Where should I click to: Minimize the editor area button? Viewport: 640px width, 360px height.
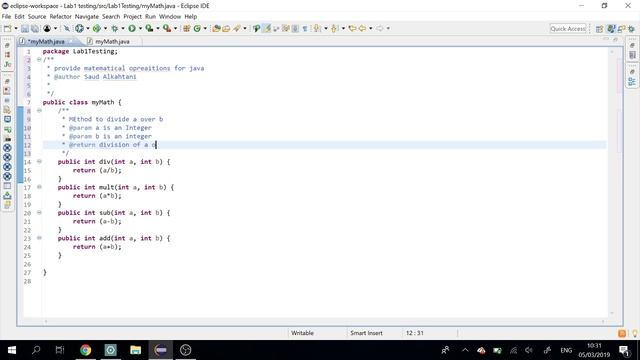[x=606, y=39]
